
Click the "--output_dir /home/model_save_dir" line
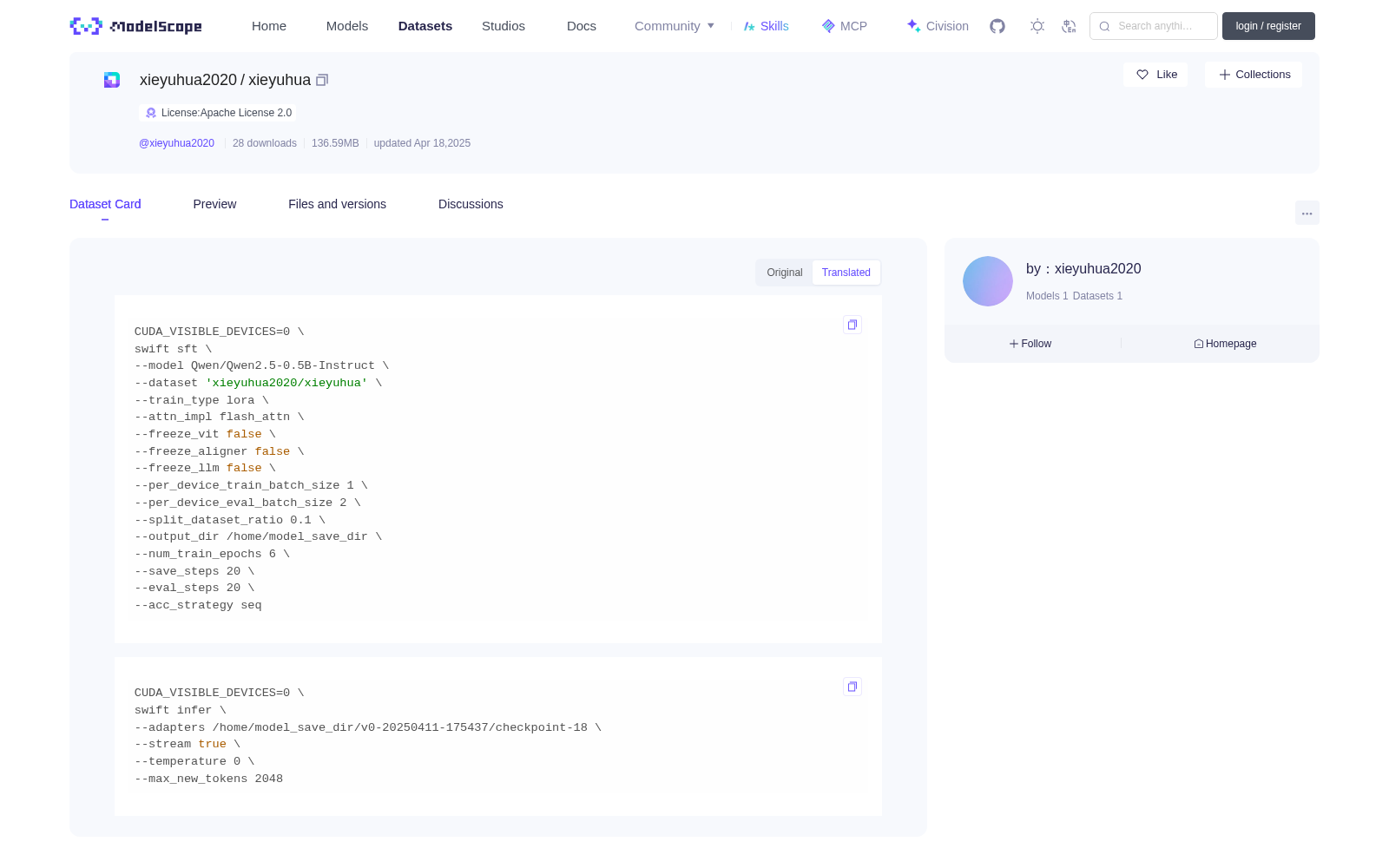[x=258, y=536]
